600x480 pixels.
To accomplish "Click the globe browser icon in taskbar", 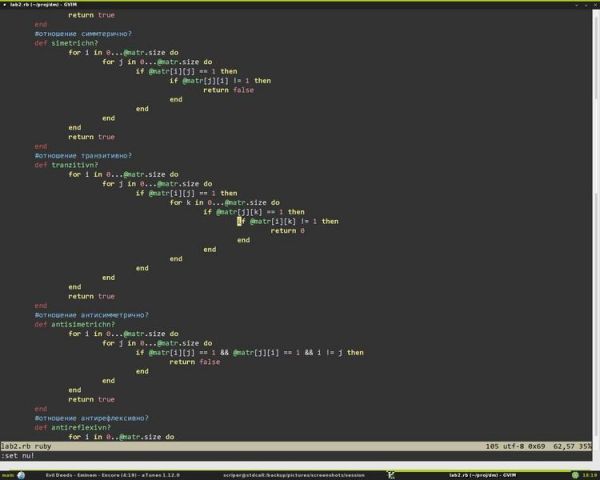I will click(21, 475).
